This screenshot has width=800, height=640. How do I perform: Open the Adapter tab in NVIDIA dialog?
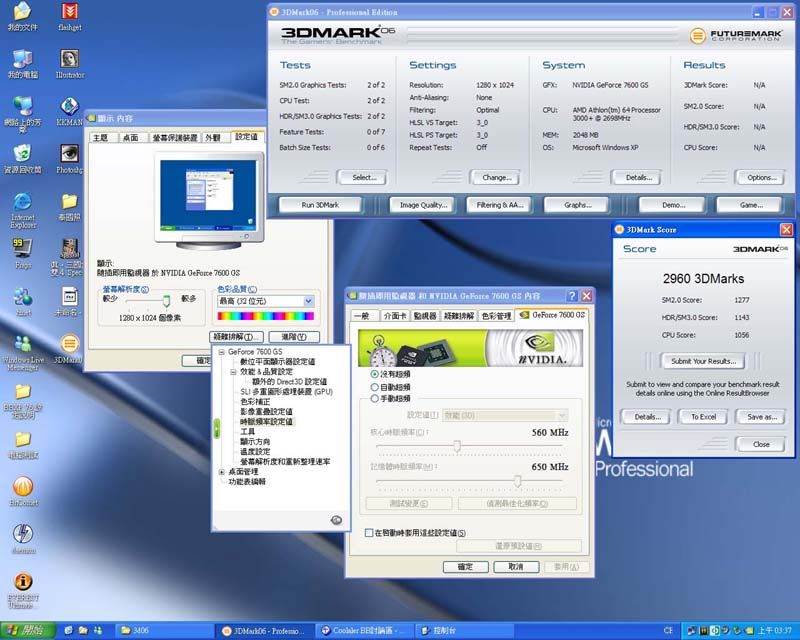tap(395, 316)
